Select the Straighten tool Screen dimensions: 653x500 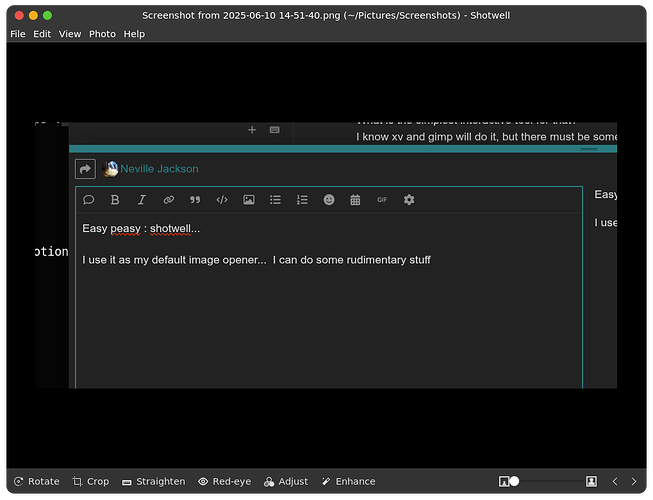(x=154, y=482)
